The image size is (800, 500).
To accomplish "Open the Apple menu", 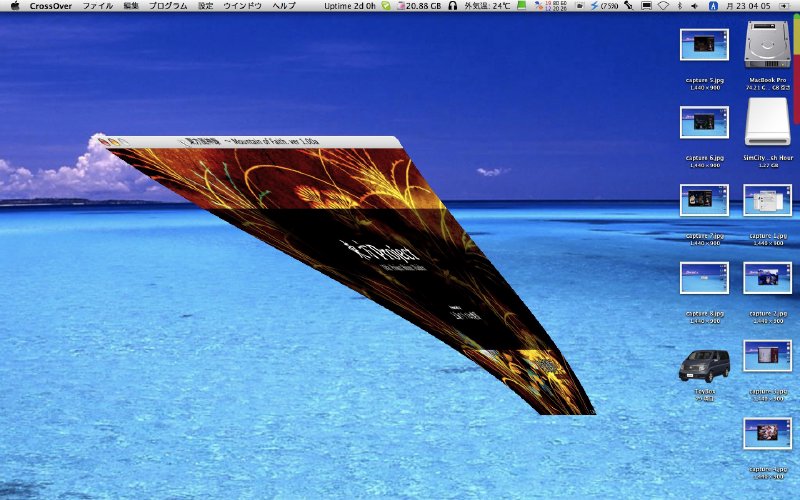I will click(x=15, y=6).
